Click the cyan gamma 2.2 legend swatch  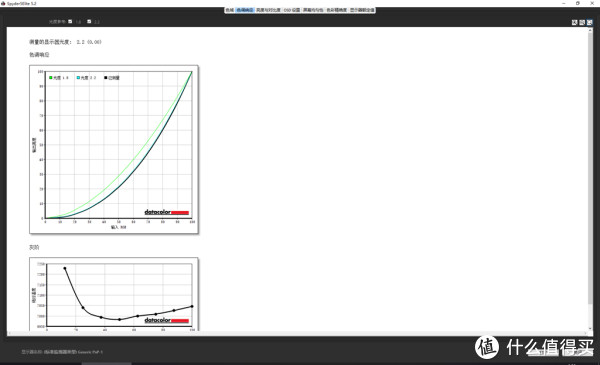(x=78, y=78)
